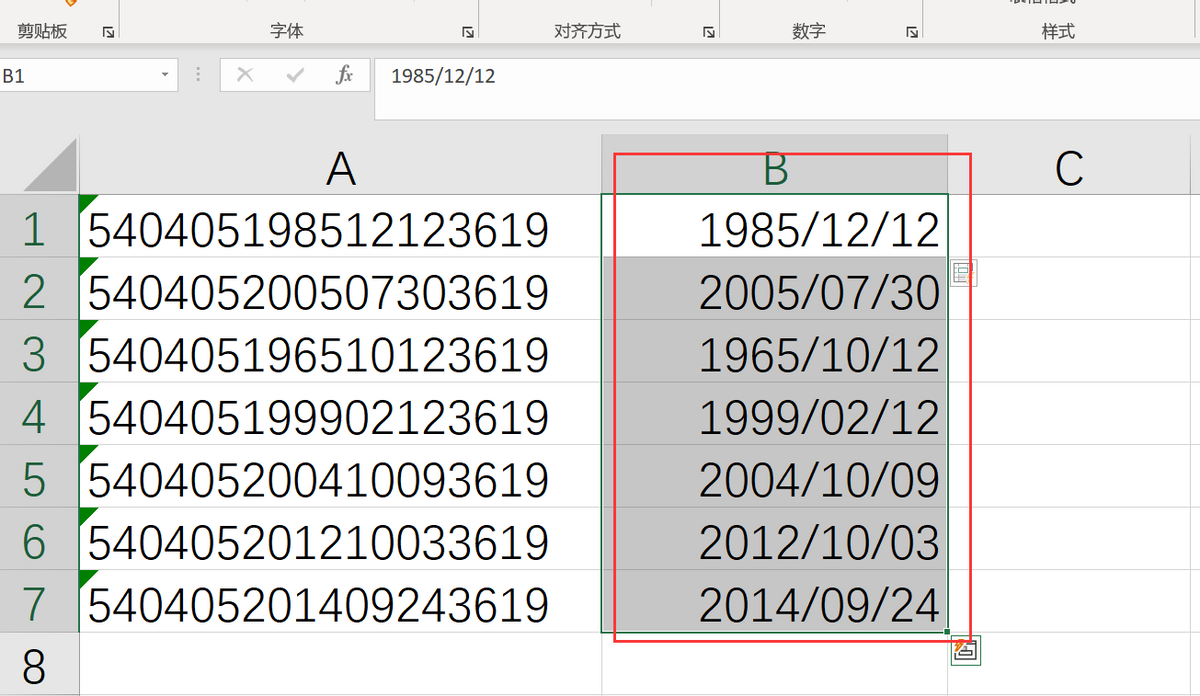1200x696 pixels.
Task: Select cell showing 2004/10/09
Action: pyautogui.click(x=775, y=476)
